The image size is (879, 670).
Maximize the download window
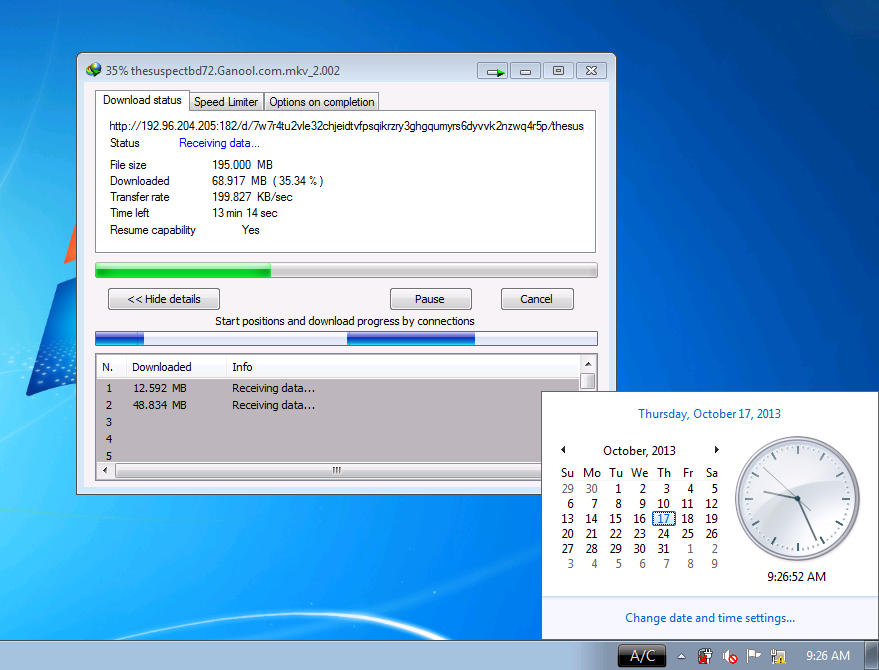tap(558, 71)
